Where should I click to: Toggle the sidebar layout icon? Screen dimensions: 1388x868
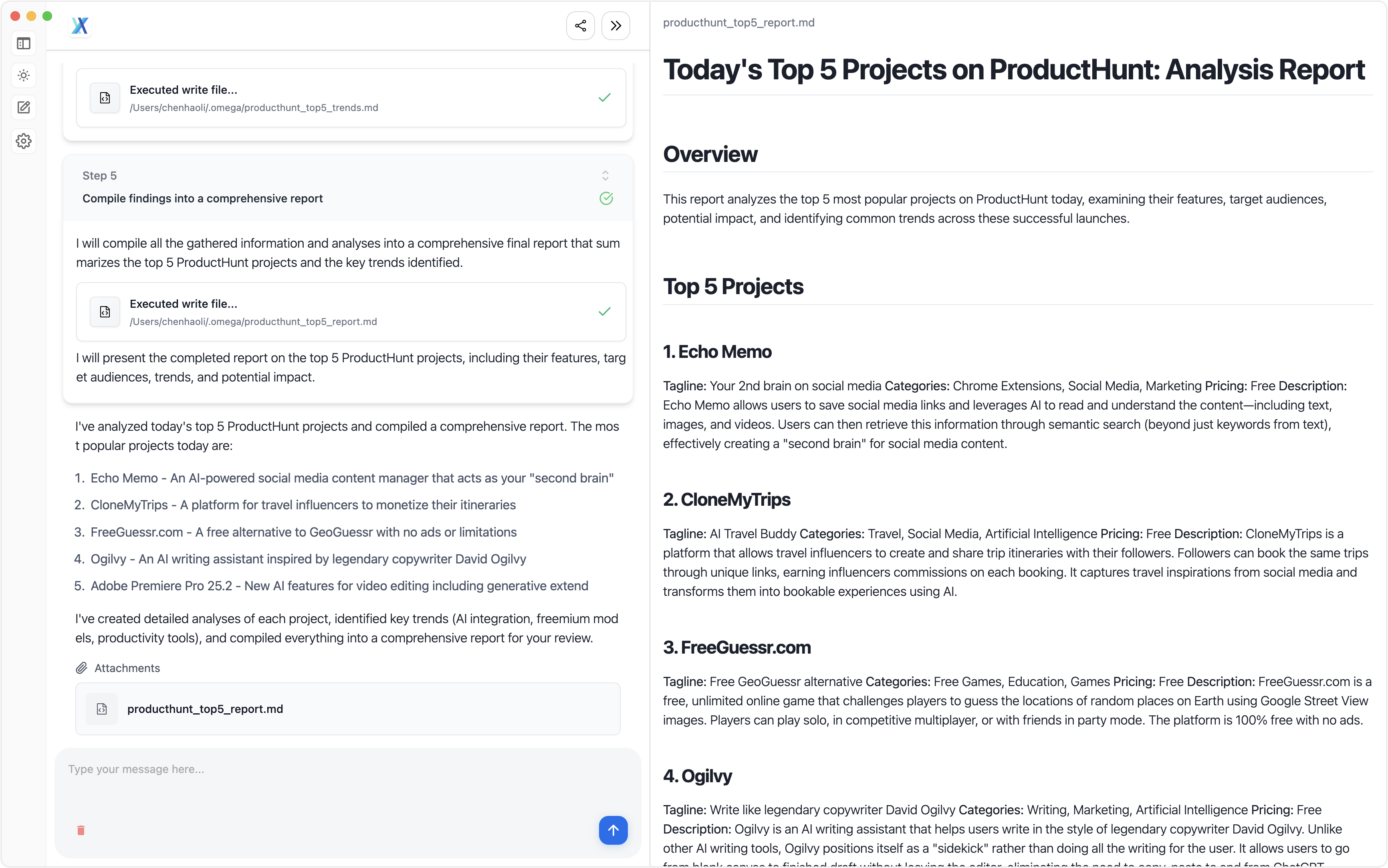point(24,44)
